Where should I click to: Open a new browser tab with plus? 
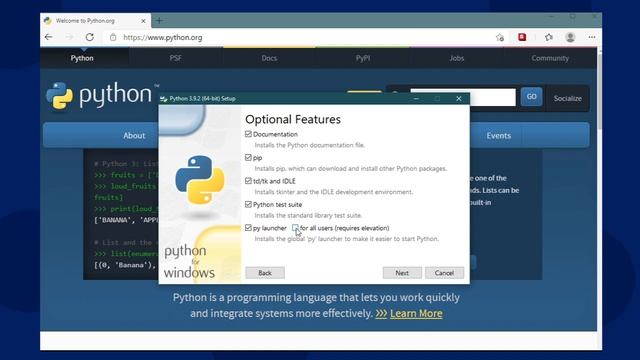pyautogui.click(x=159, y=20)
